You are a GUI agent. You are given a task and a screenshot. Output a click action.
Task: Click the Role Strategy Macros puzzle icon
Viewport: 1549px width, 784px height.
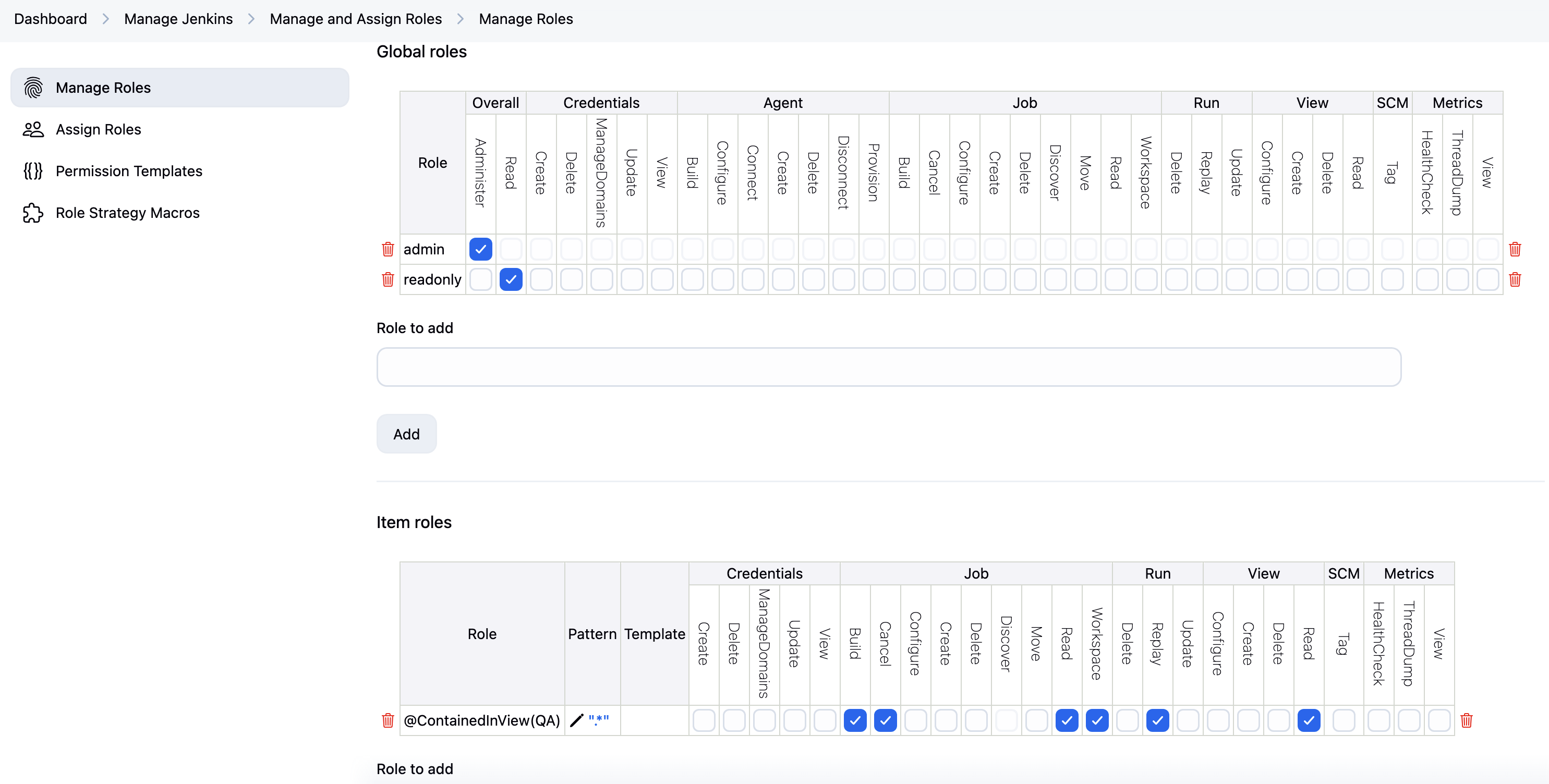(x=33, y=213)
